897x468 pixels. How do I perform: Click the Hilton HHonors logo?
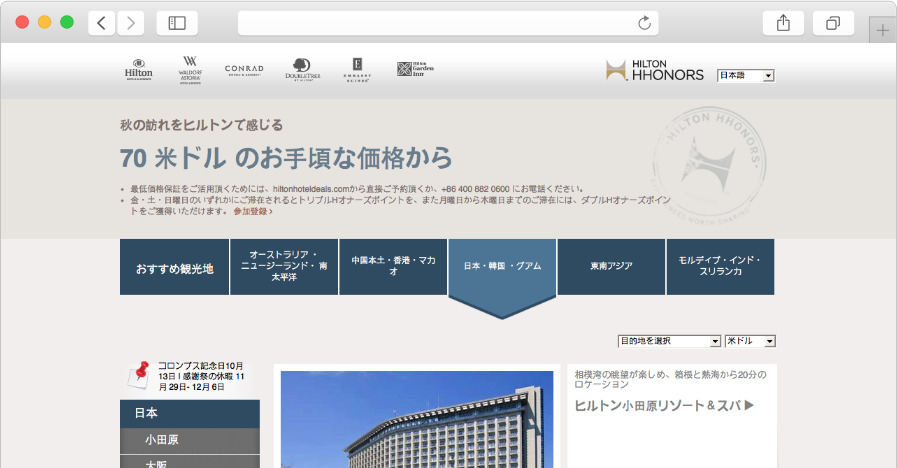pyautogui.click(x=655, y=70)
